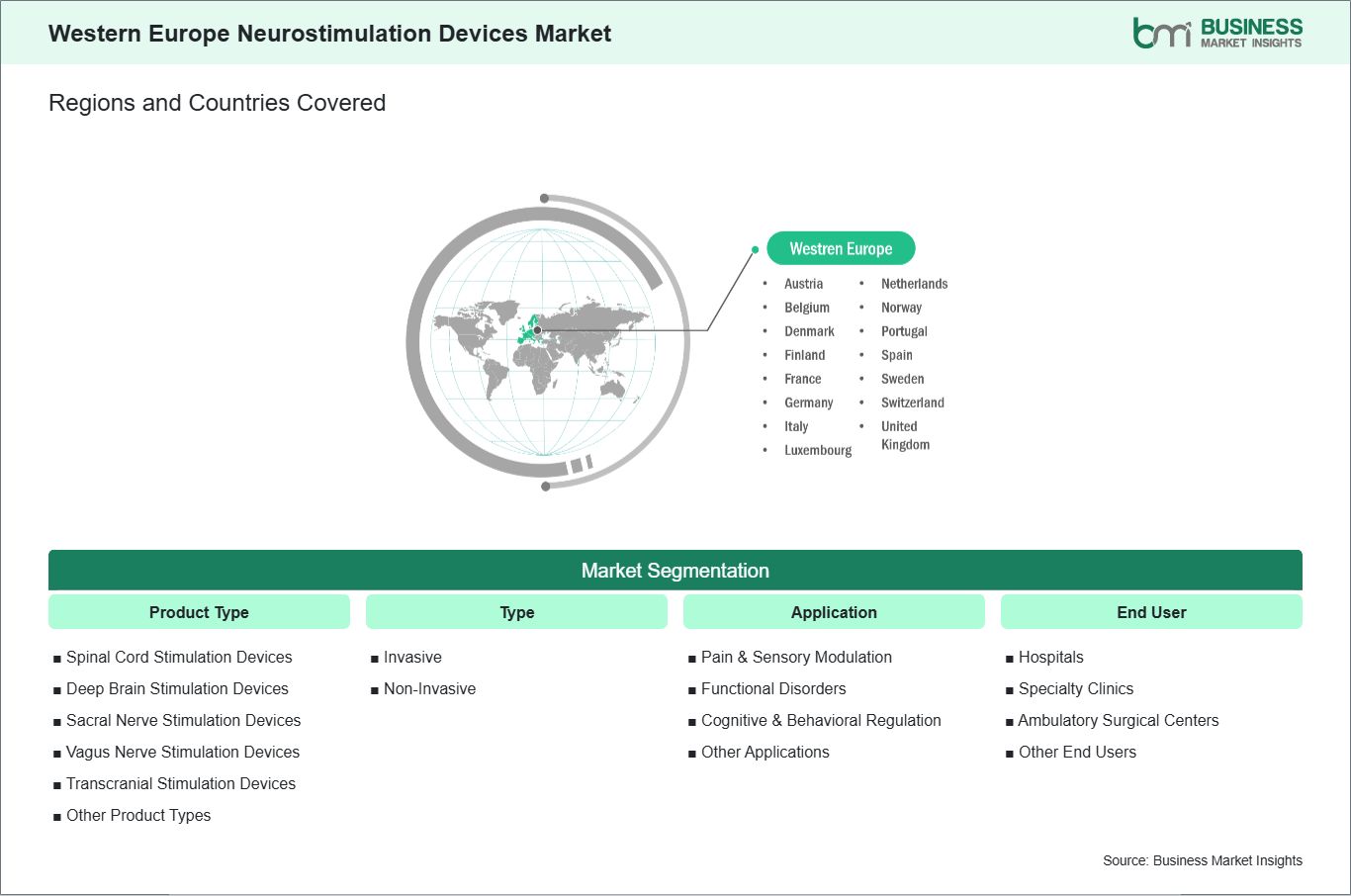Click United Kingdom in the country list
Image resolution: width=1351 pixels, height=896 pixels.
905,435
